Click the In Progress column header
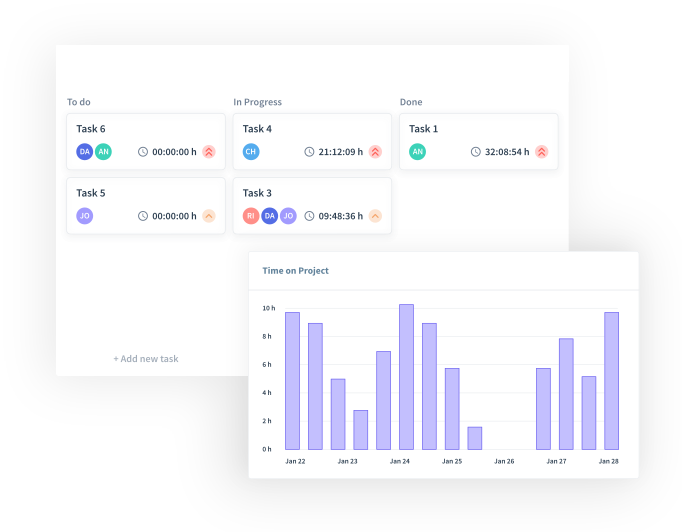The width and height of the screenshot is (682, 532). [257, 102]
